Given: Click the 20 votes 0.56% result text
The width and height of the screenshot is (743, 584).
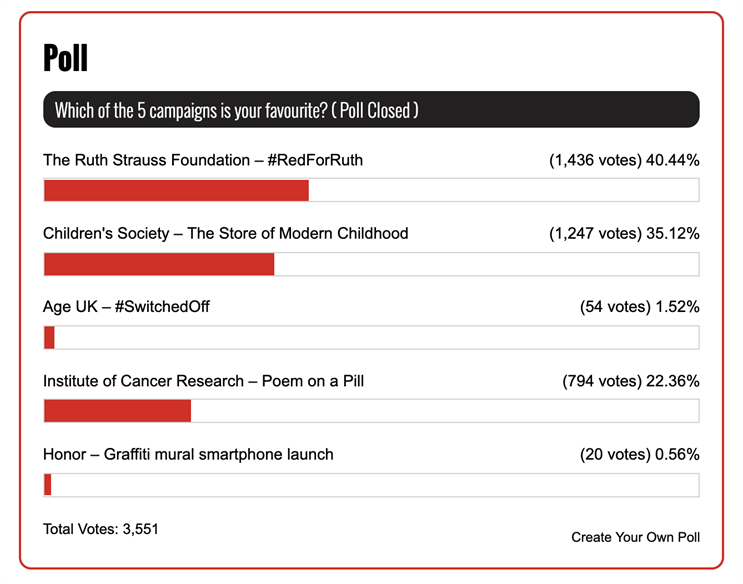Looking at the screenshot, I should coord(640,454).
